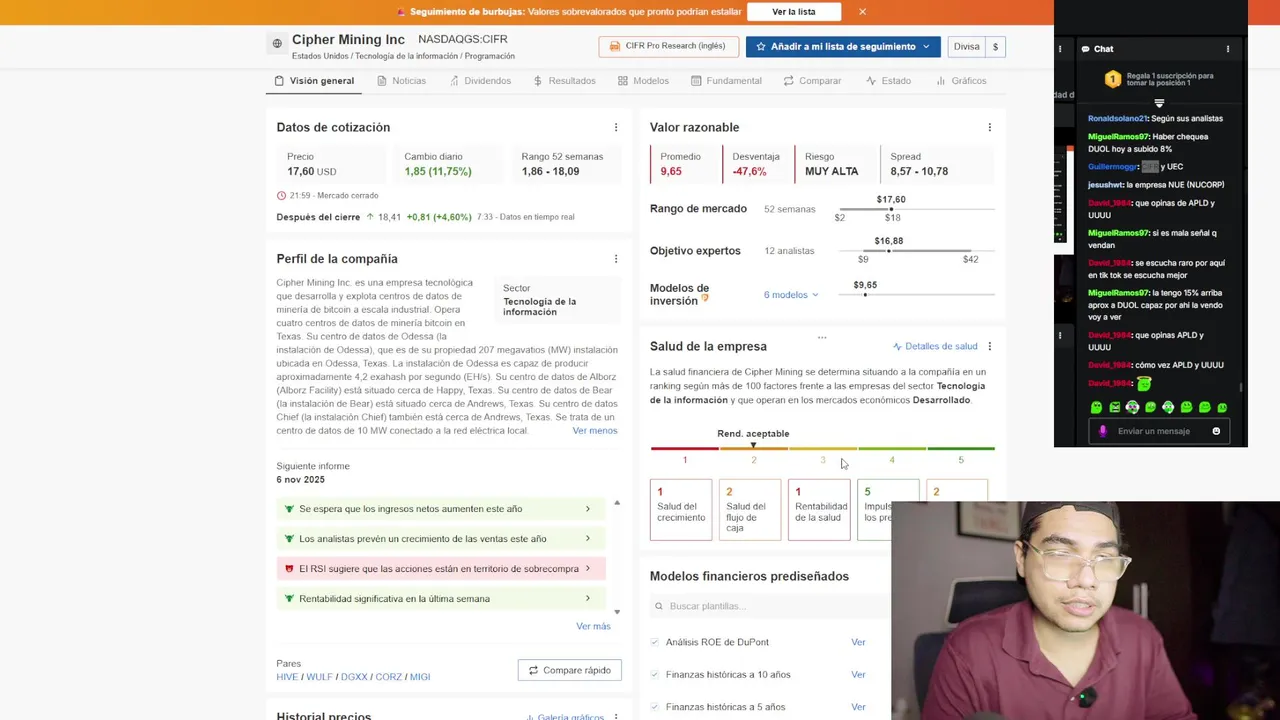
Task: Click the first green emote in chat row
Action: (1096, 407)
